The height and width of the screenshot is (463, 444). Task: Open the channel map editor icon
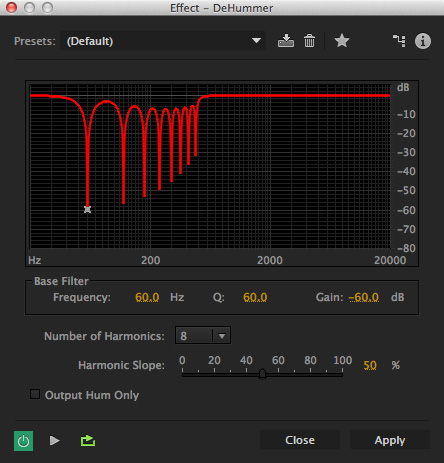tap(399, 41)
